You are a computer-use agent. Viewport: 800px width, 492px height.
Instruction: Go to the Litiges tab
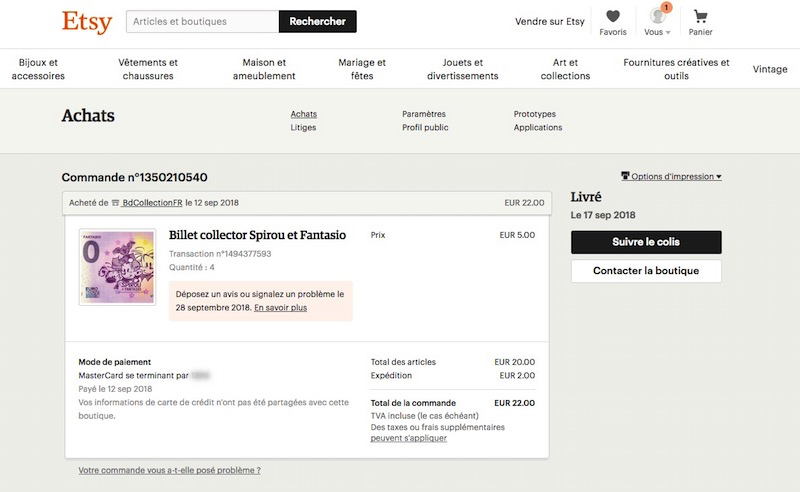[x=303, y=128]
